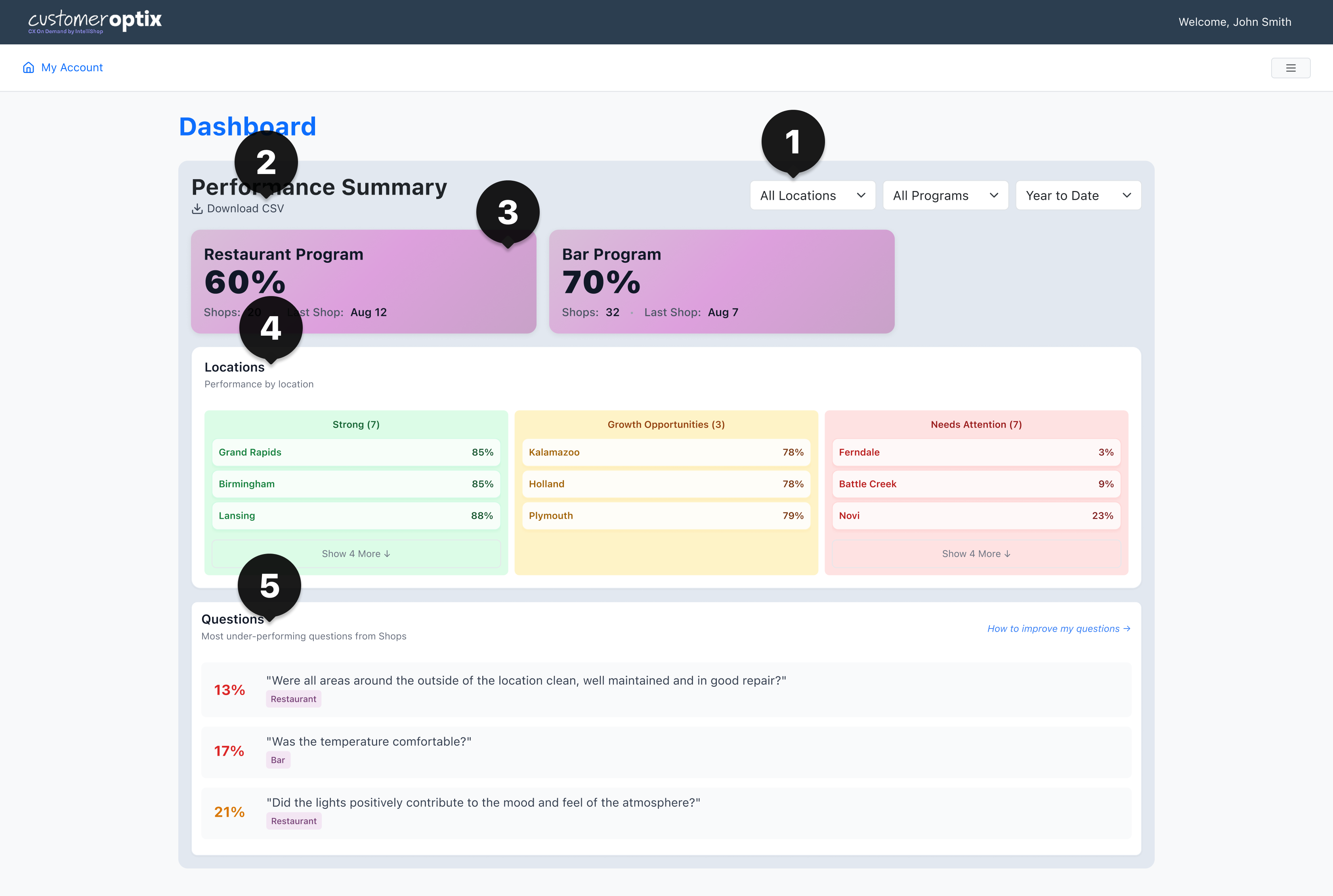Open the All Programs dropdown
The image size is (1333, 896).
945,195
